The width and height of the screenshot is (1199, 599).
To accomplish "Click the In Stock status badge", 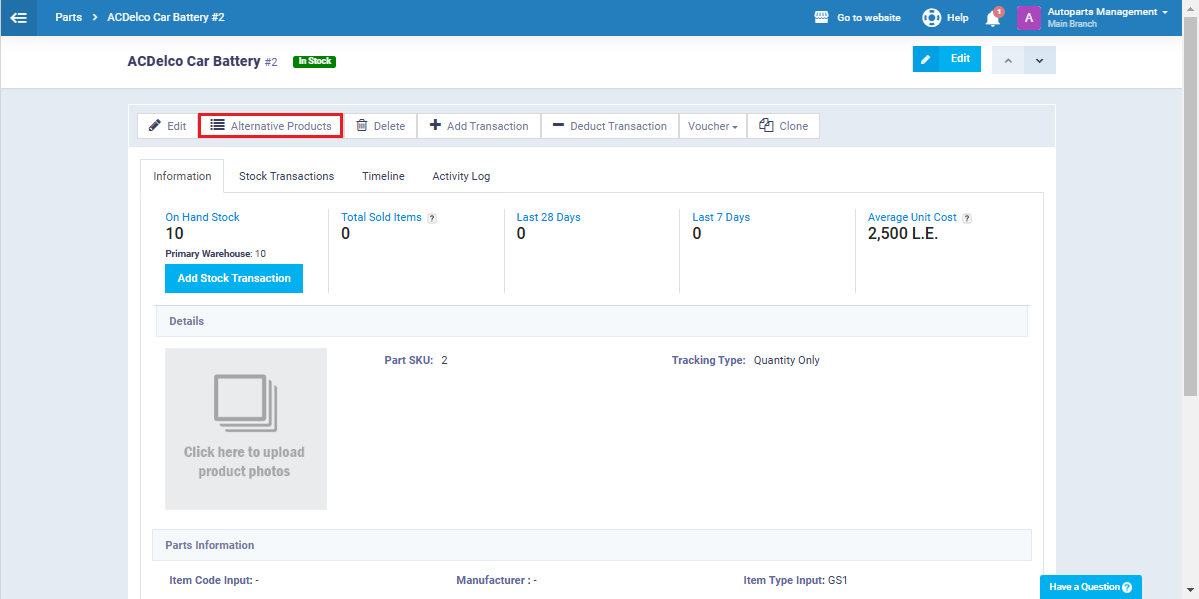I will coord(314,61).
